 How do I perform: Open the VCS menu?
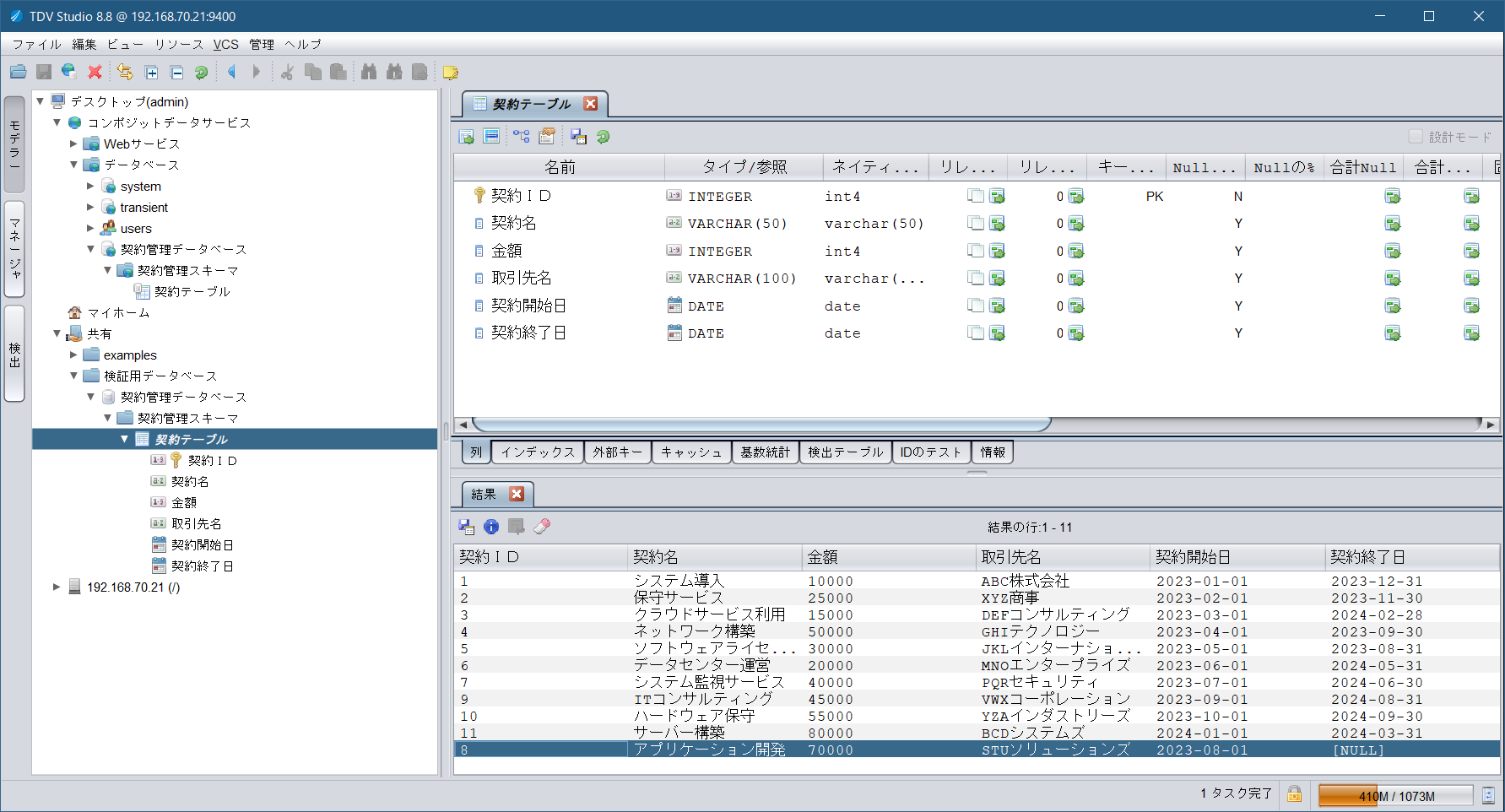pos(225,45)
